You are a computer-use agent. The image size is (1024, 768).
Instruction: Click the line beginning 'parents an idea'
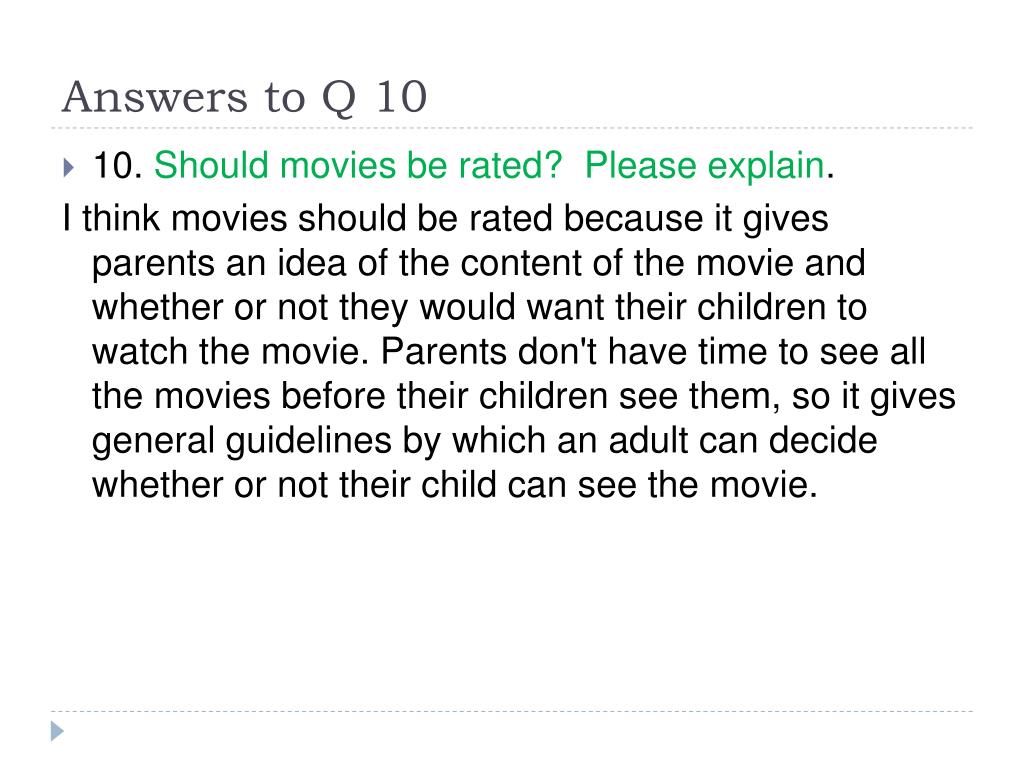coord(479,263)
